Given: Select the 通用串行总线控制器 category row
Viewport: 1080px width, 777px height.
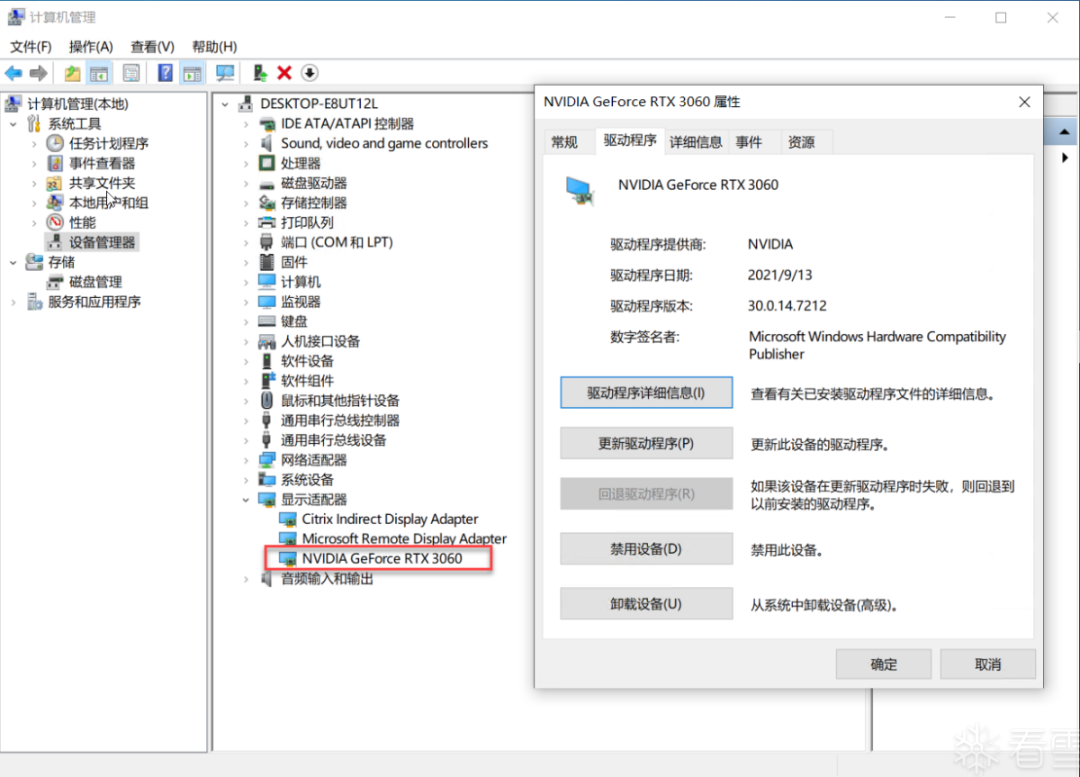Looking at the screenshot, I should [x=340, y=420].
